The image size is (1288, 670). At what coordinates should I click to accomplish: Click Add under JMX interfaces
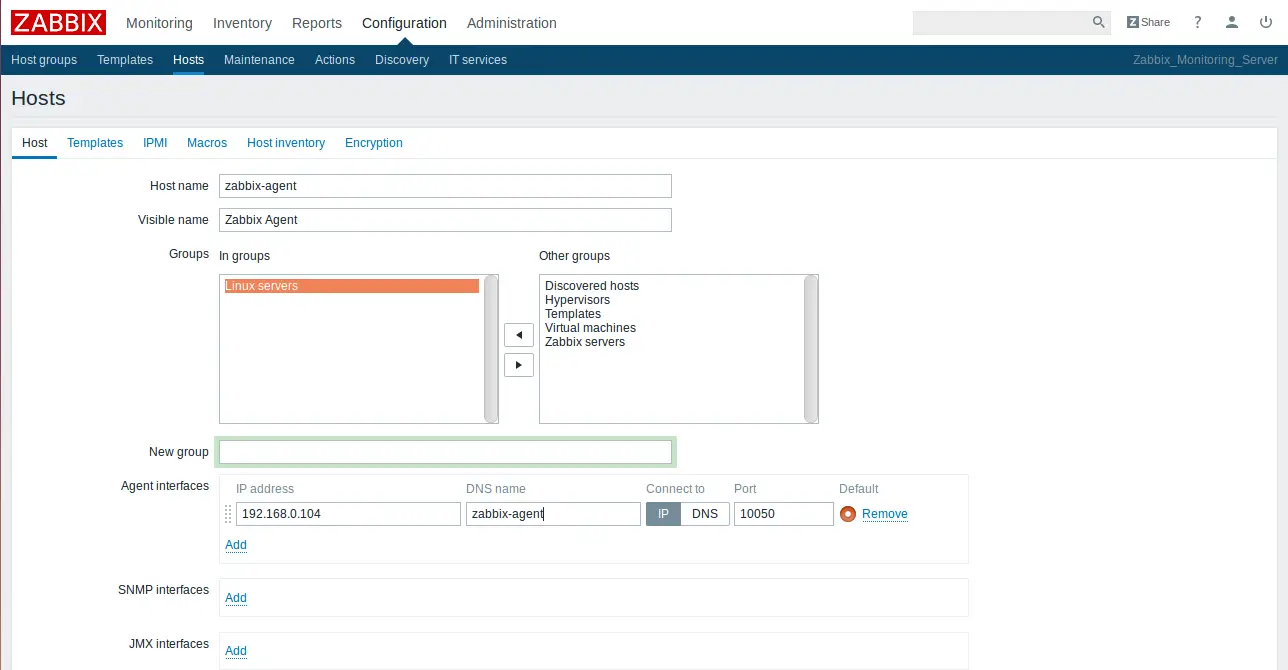point(236,651)
